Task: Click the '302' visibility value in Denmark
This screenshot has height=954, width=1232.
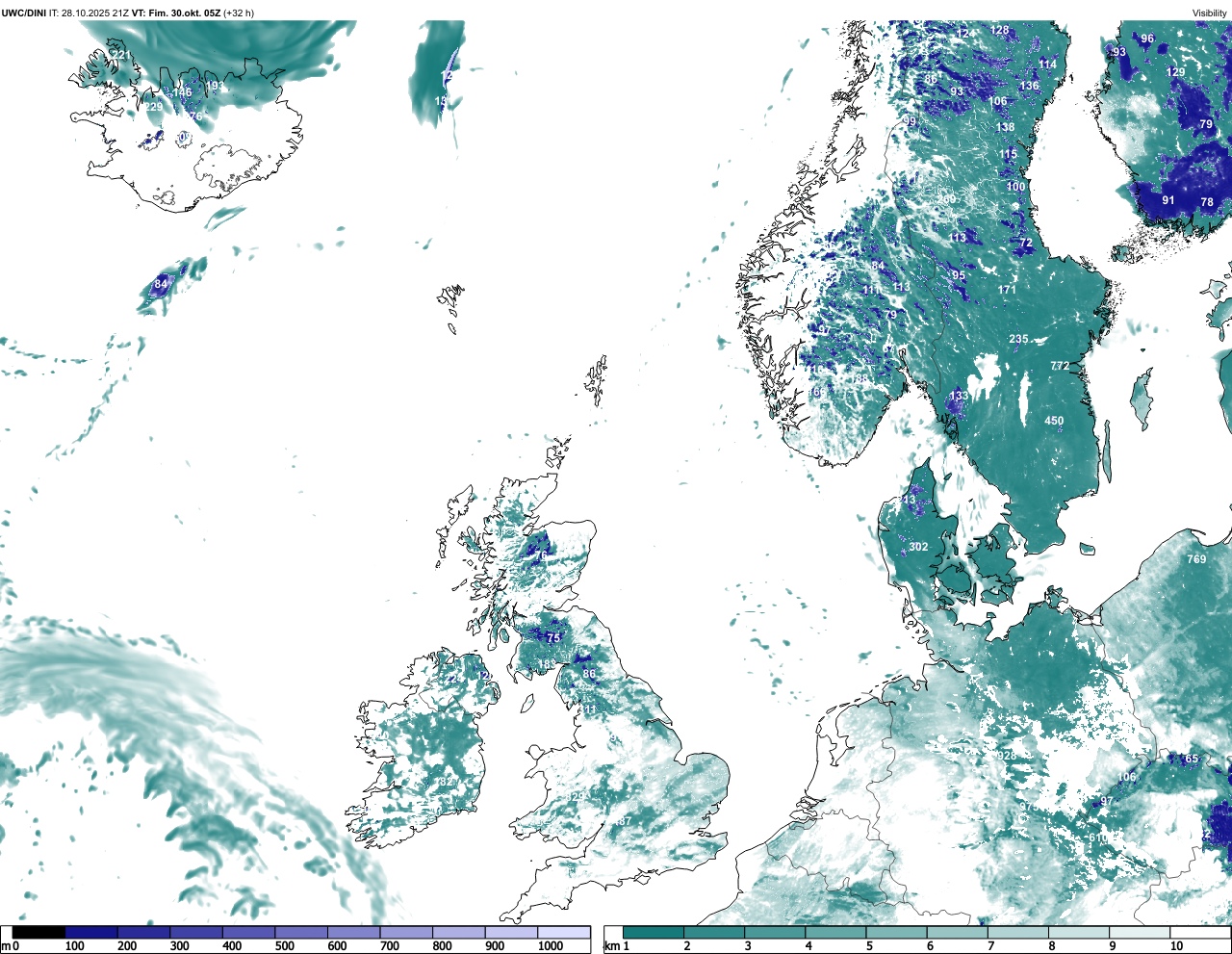Action: point(918,547)
